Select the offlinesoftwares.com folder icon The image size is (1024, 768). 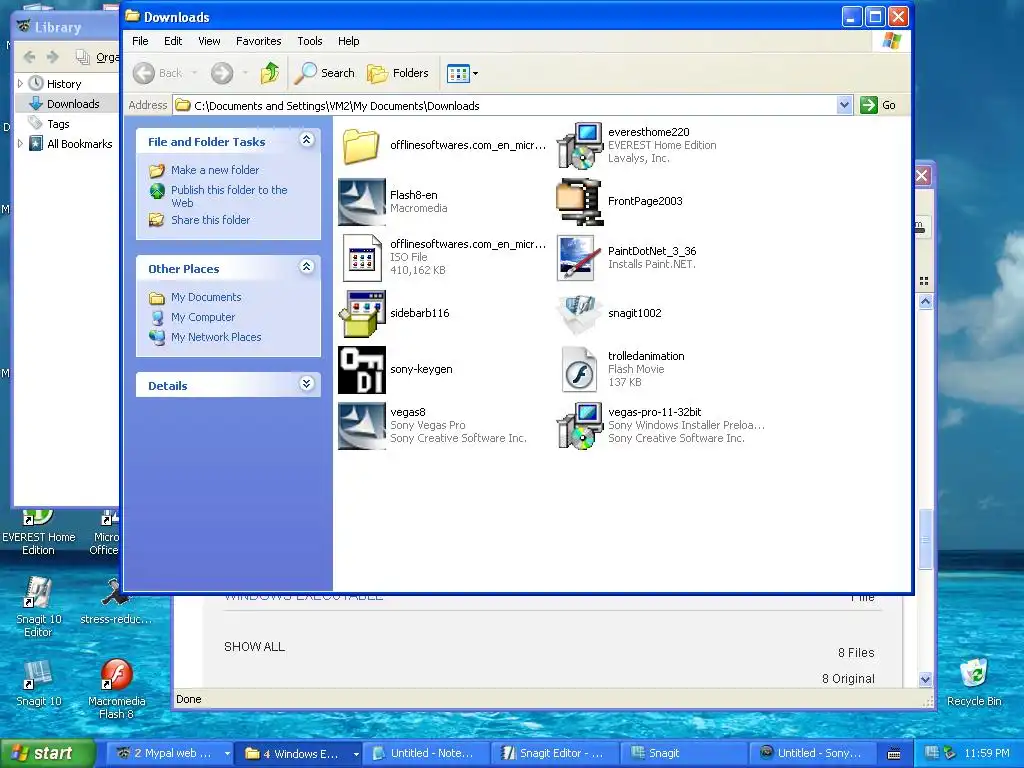(361, 145)
